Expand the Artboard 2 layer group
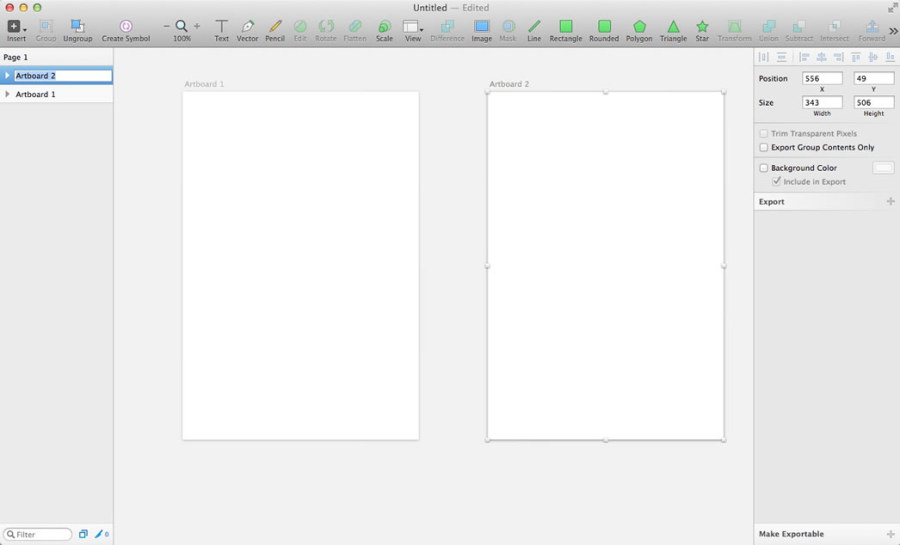This screenshot has height=545, width=900. click(7, 76)
